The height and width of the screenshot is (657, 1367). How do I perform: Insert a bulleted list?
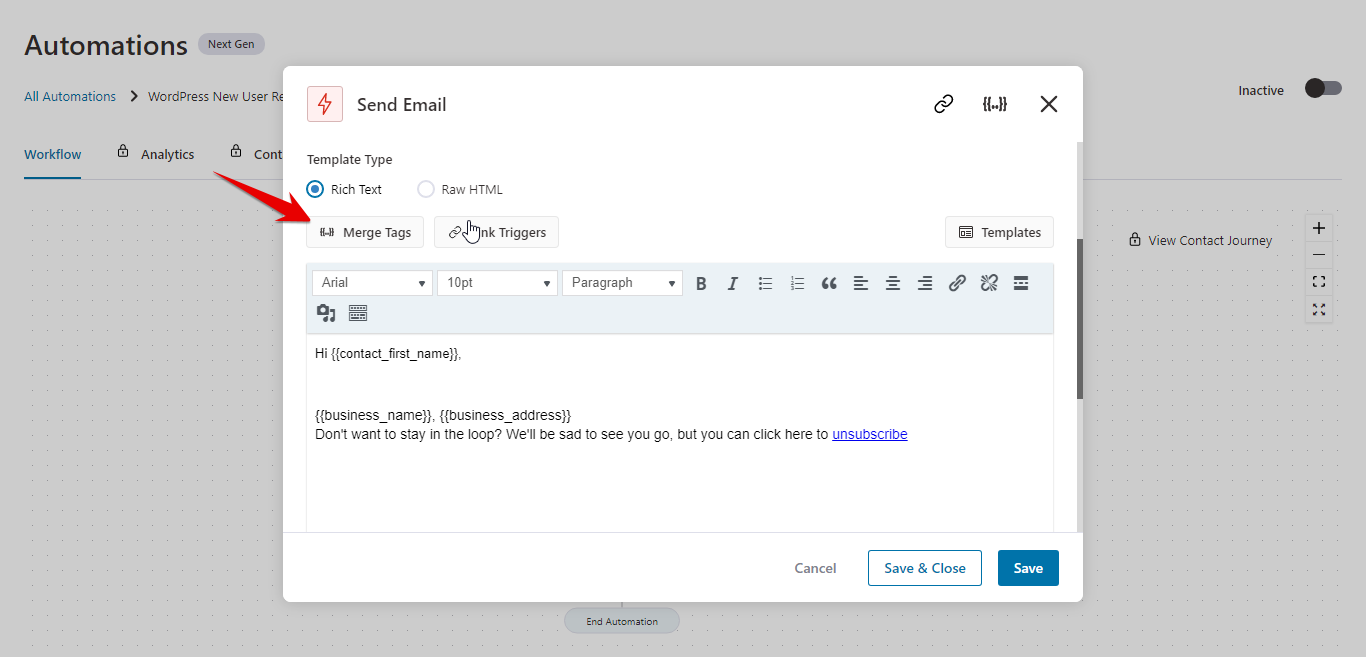765,283
